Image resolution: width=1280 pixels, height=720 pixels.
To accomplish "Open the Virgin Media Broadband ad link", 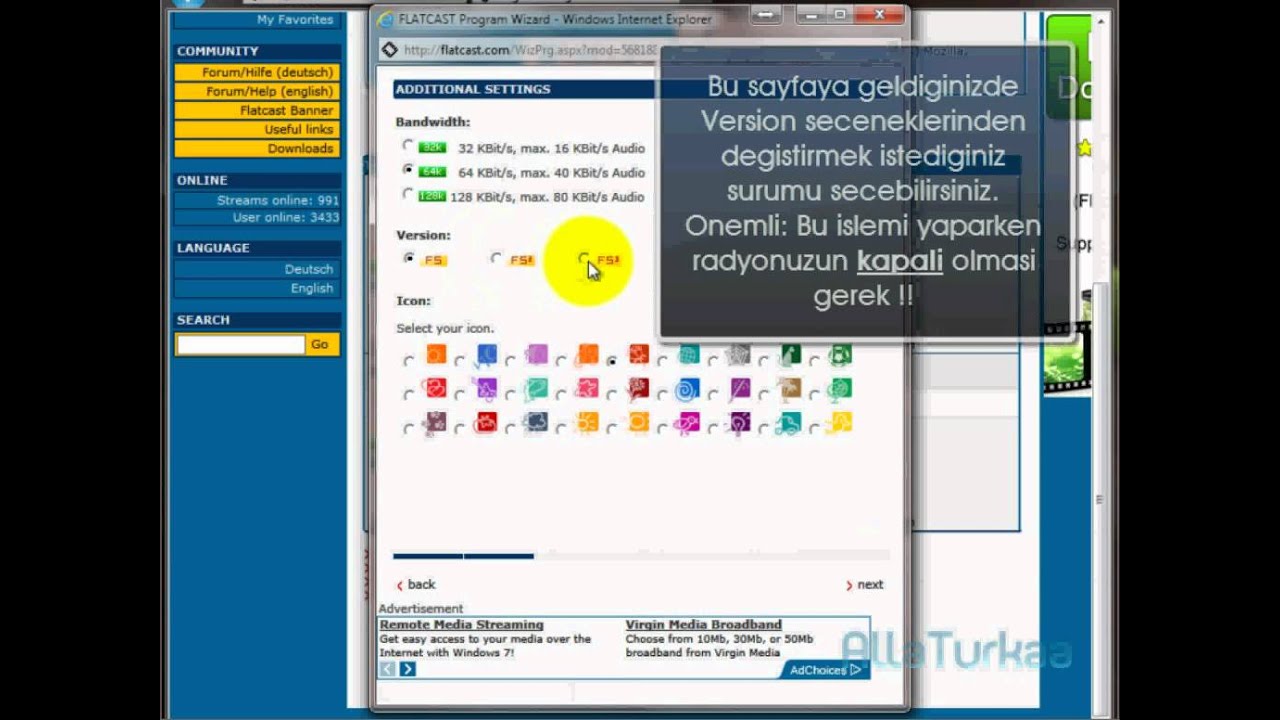I will [x=703, y=624].
